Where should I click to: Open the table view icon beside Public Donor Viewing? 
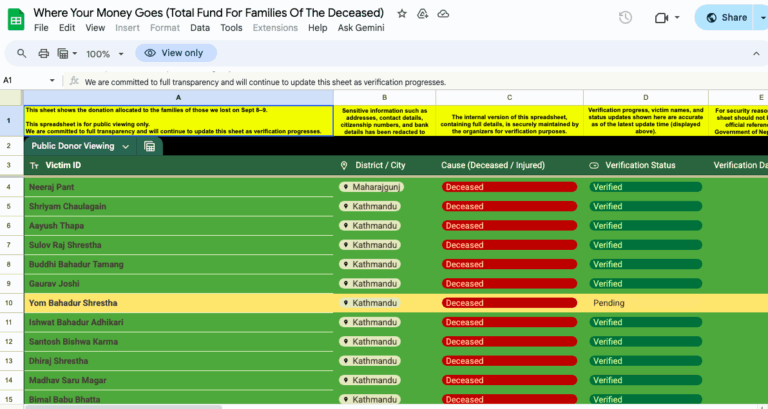[x=150, y=146]
